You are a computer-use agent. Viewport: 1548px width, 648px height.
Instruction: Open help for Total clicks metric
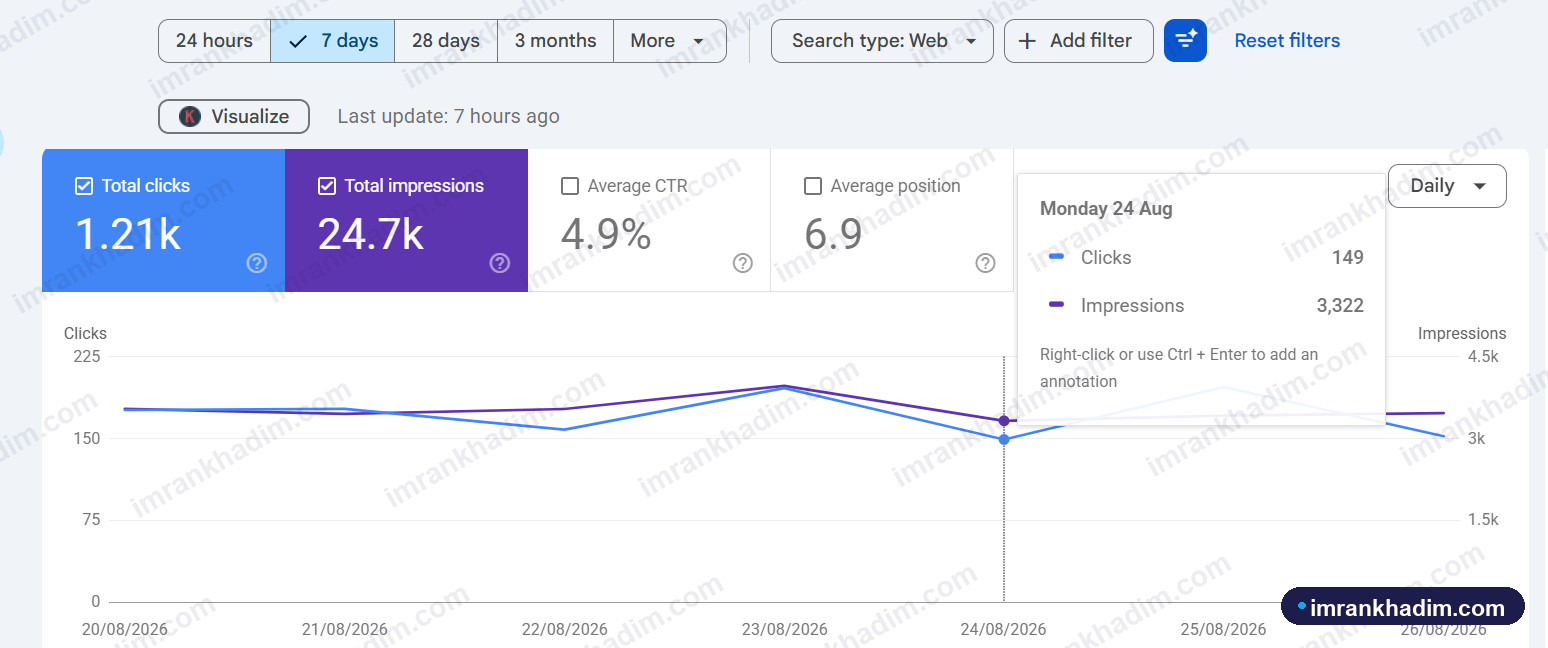tap(257, 263)
